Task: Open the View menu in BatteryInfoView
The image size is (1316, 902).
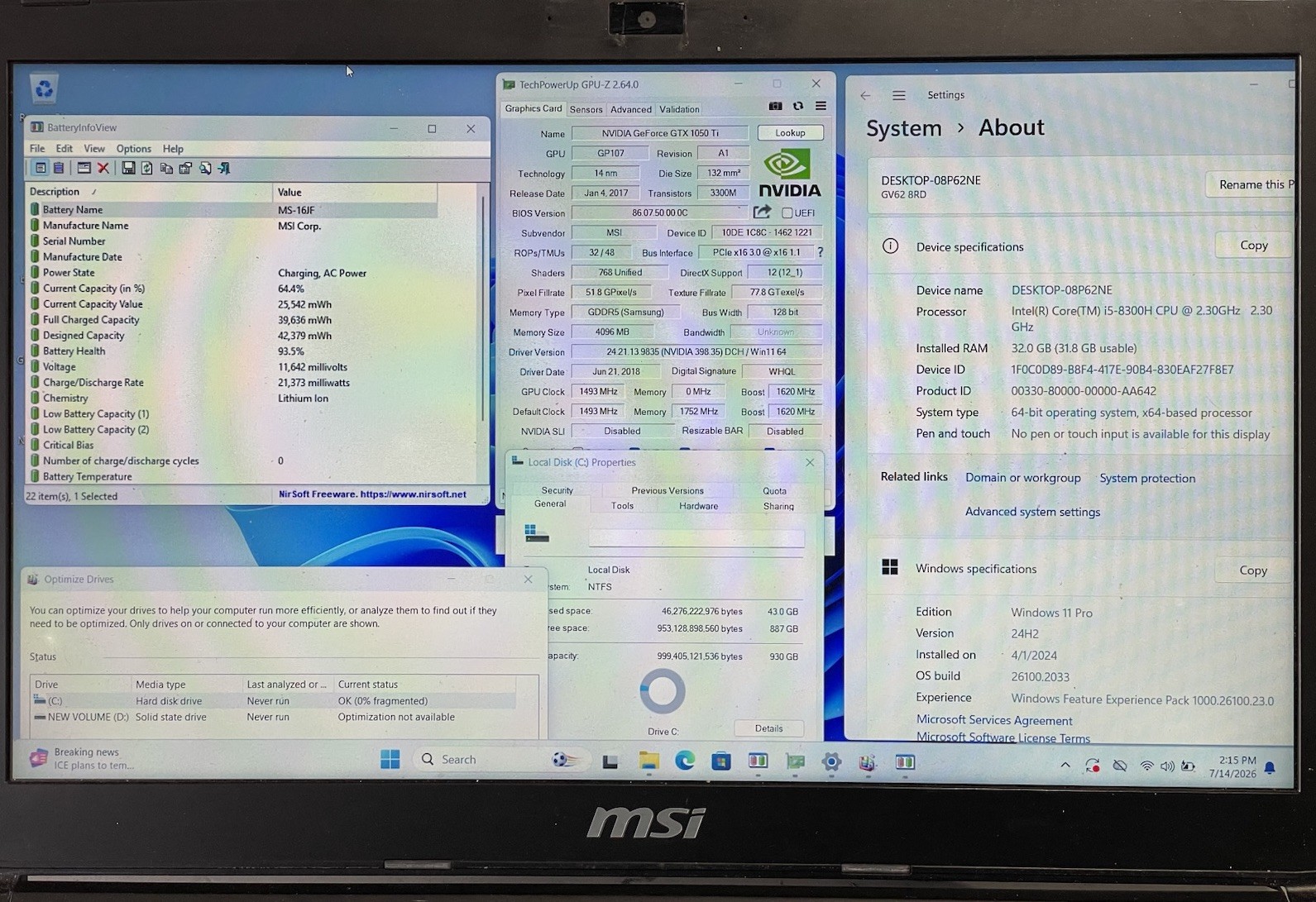Action: pyautogui.click(x=94, y=149)
